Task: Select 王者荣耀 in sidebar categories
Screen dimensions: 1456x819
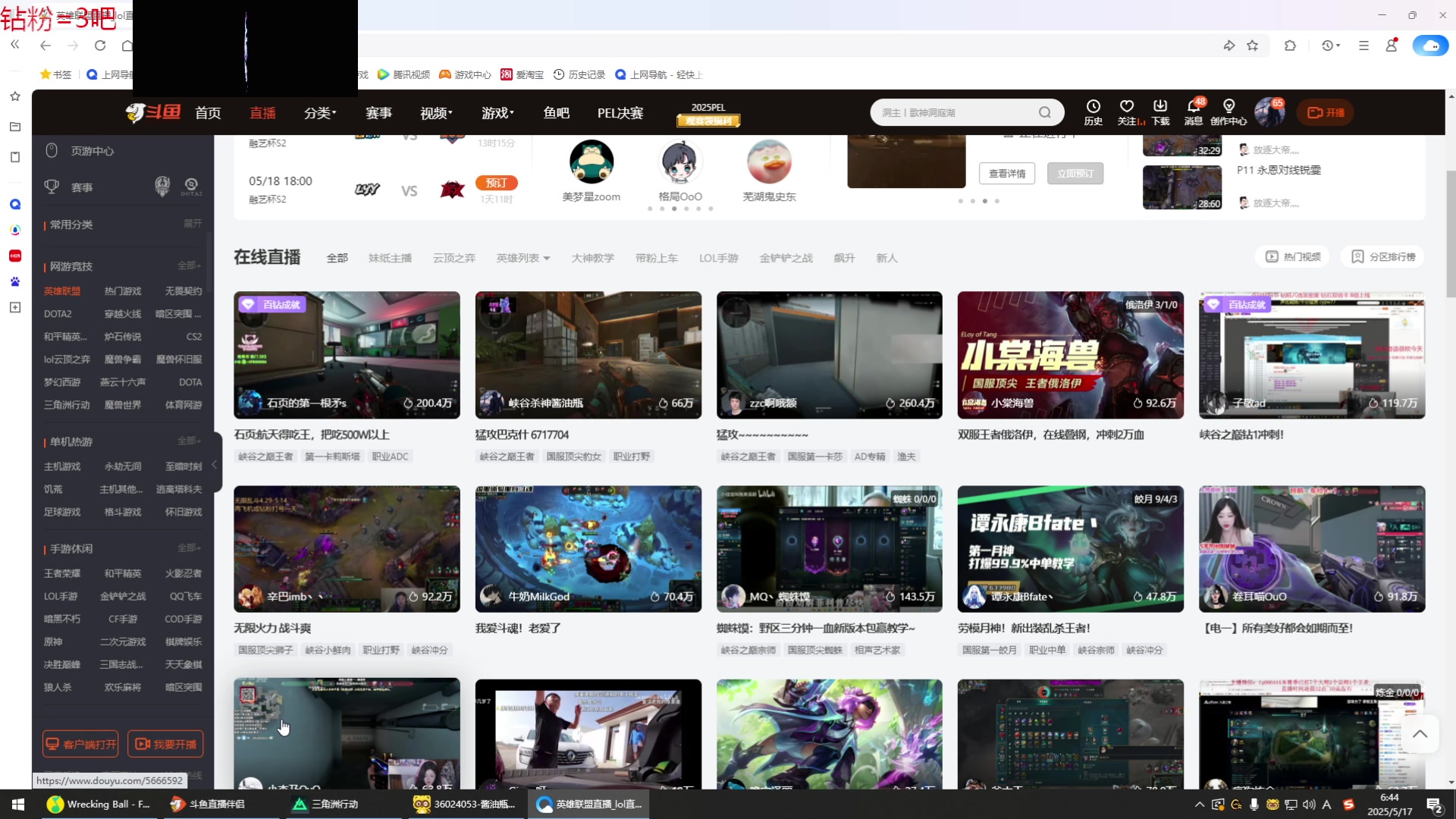Action: click(62, 573)
